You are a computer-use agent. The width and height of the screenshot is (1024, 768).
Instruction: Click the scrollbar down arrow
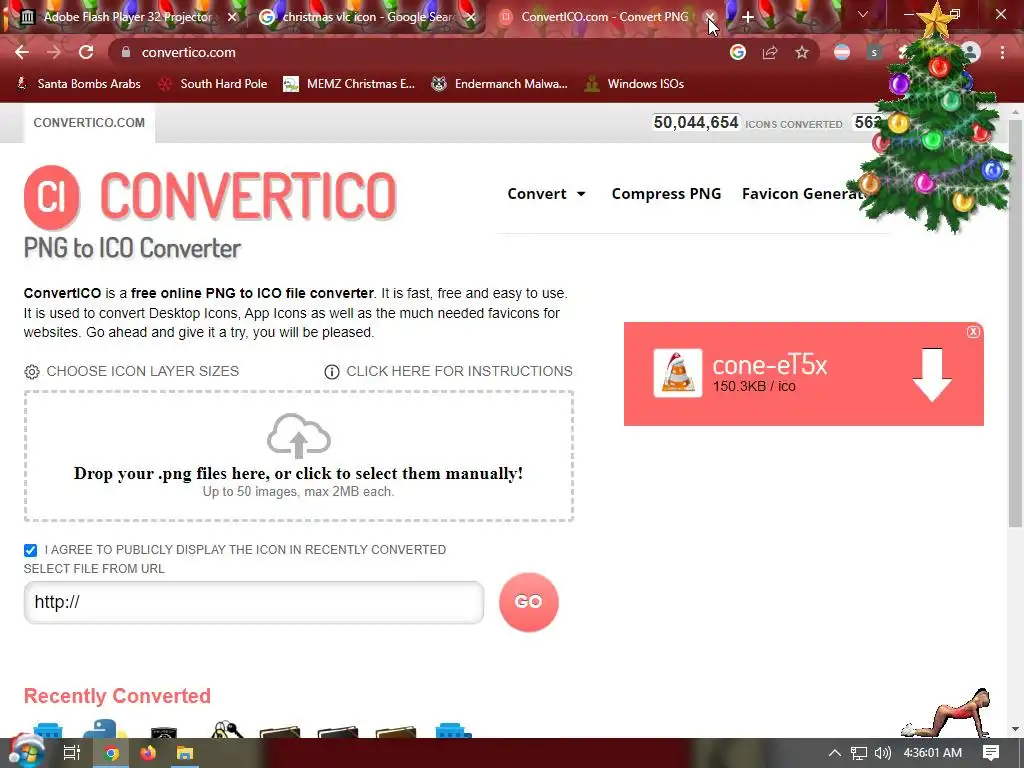pyautogui.click(x=1015, y=729)
